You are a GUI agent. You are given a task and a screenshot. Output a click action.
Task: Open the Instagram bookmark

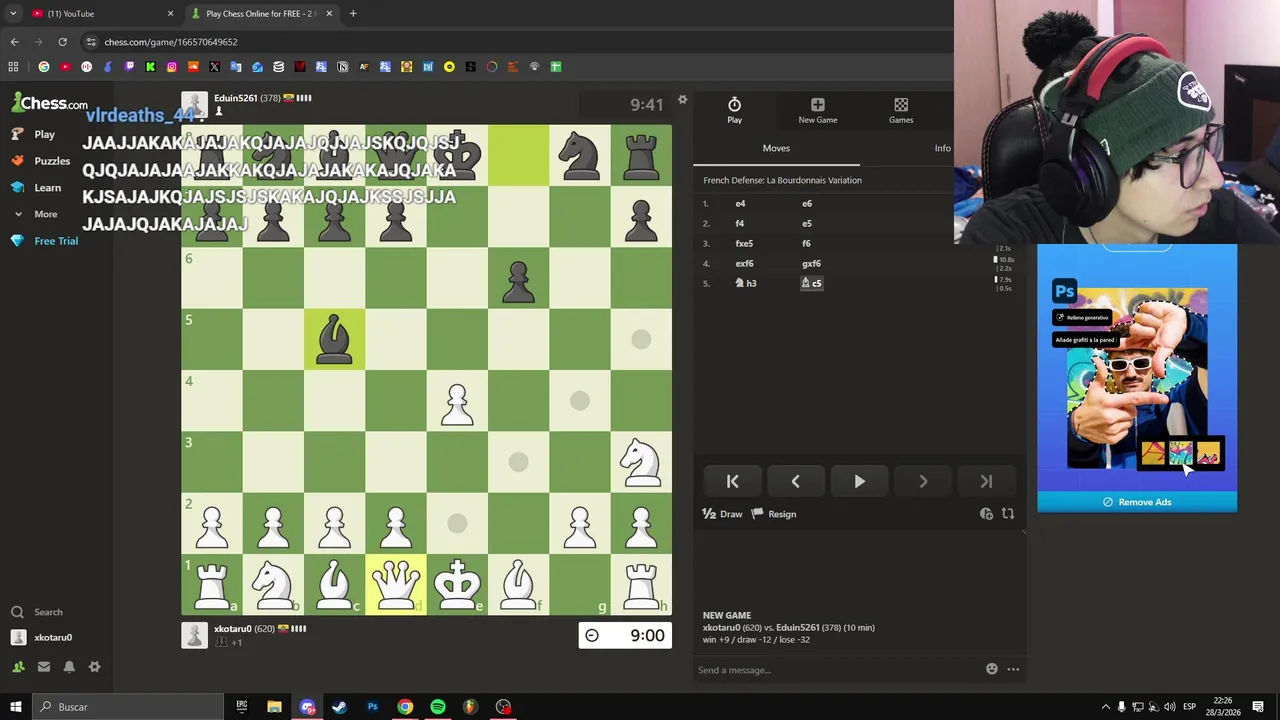point(172,67)
